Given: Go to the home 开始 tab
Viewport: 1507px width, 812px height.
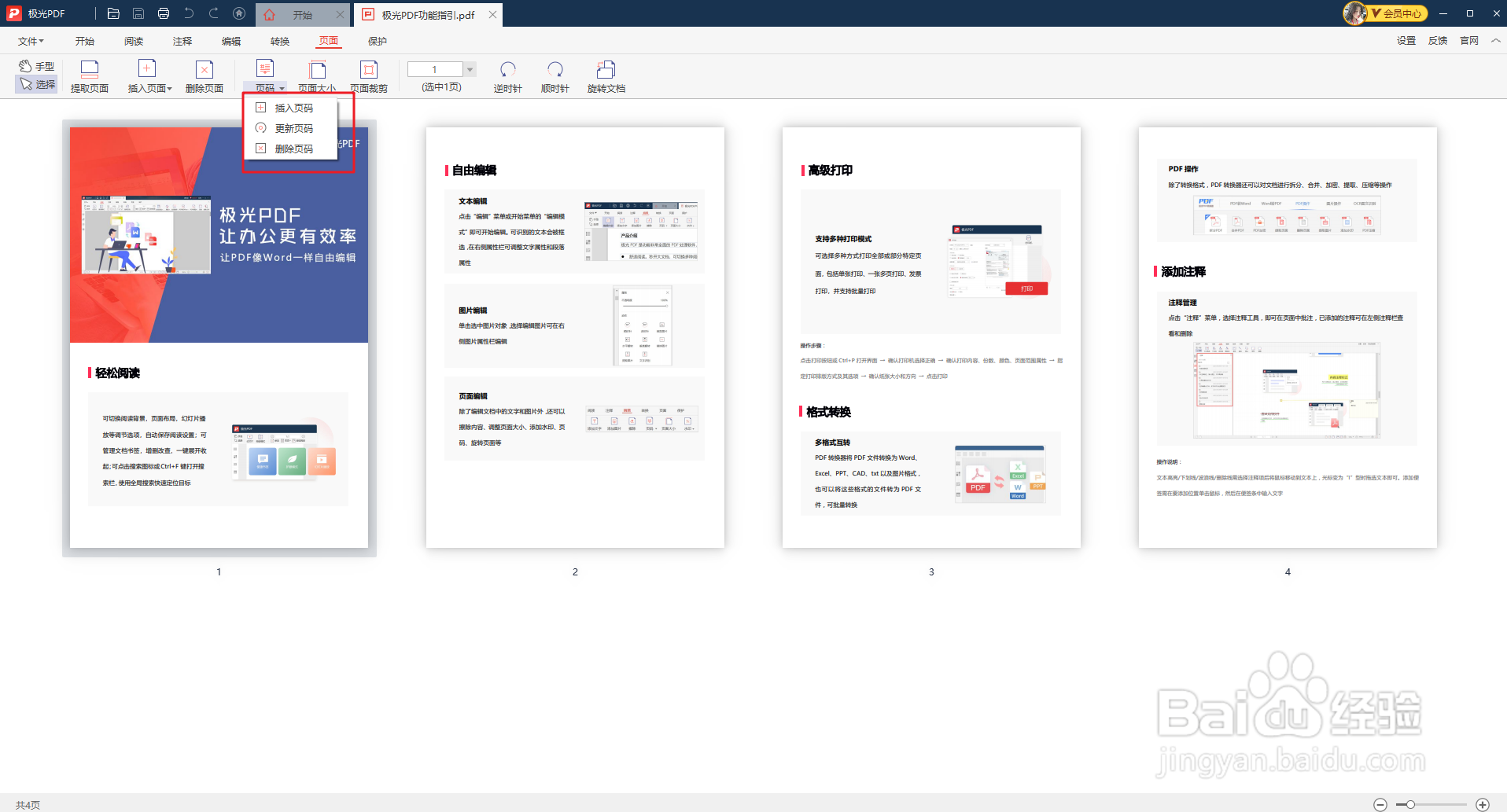Looking at the screenshot, I should [302, 15].
